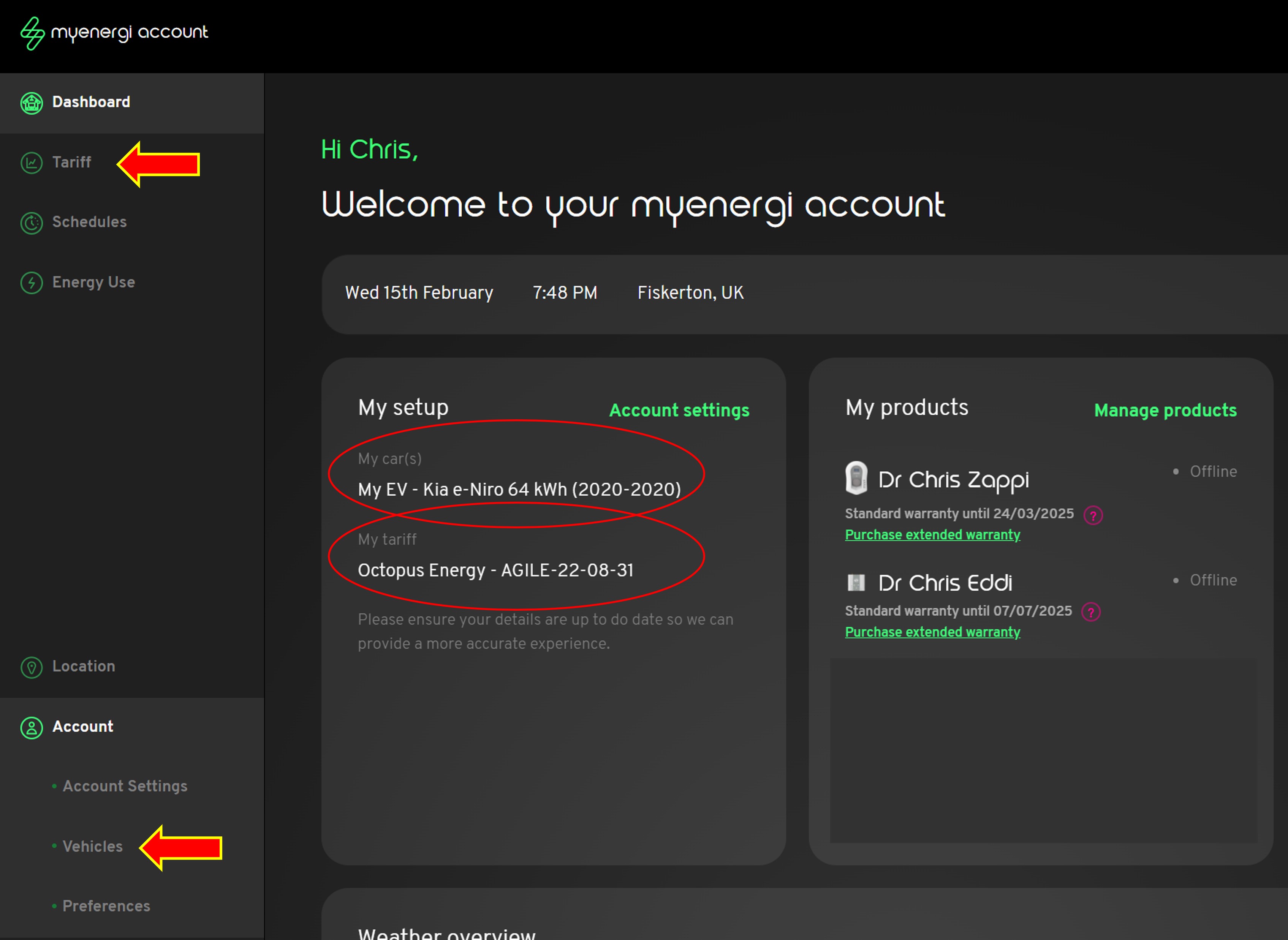
Task: Click the Schedules clock icon
Action: point(32,223)
